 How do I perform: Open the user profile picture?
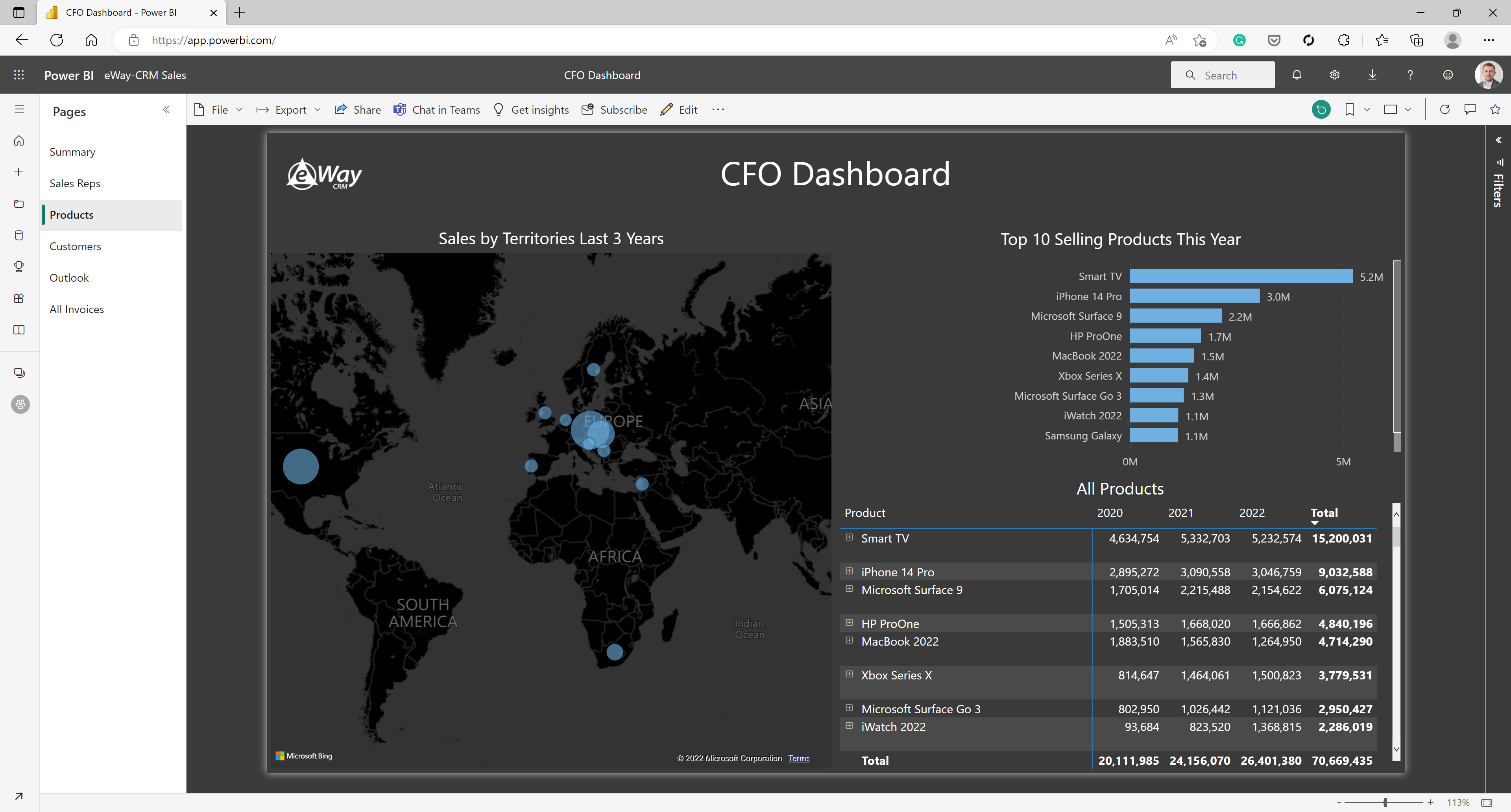click(1488, 75)
